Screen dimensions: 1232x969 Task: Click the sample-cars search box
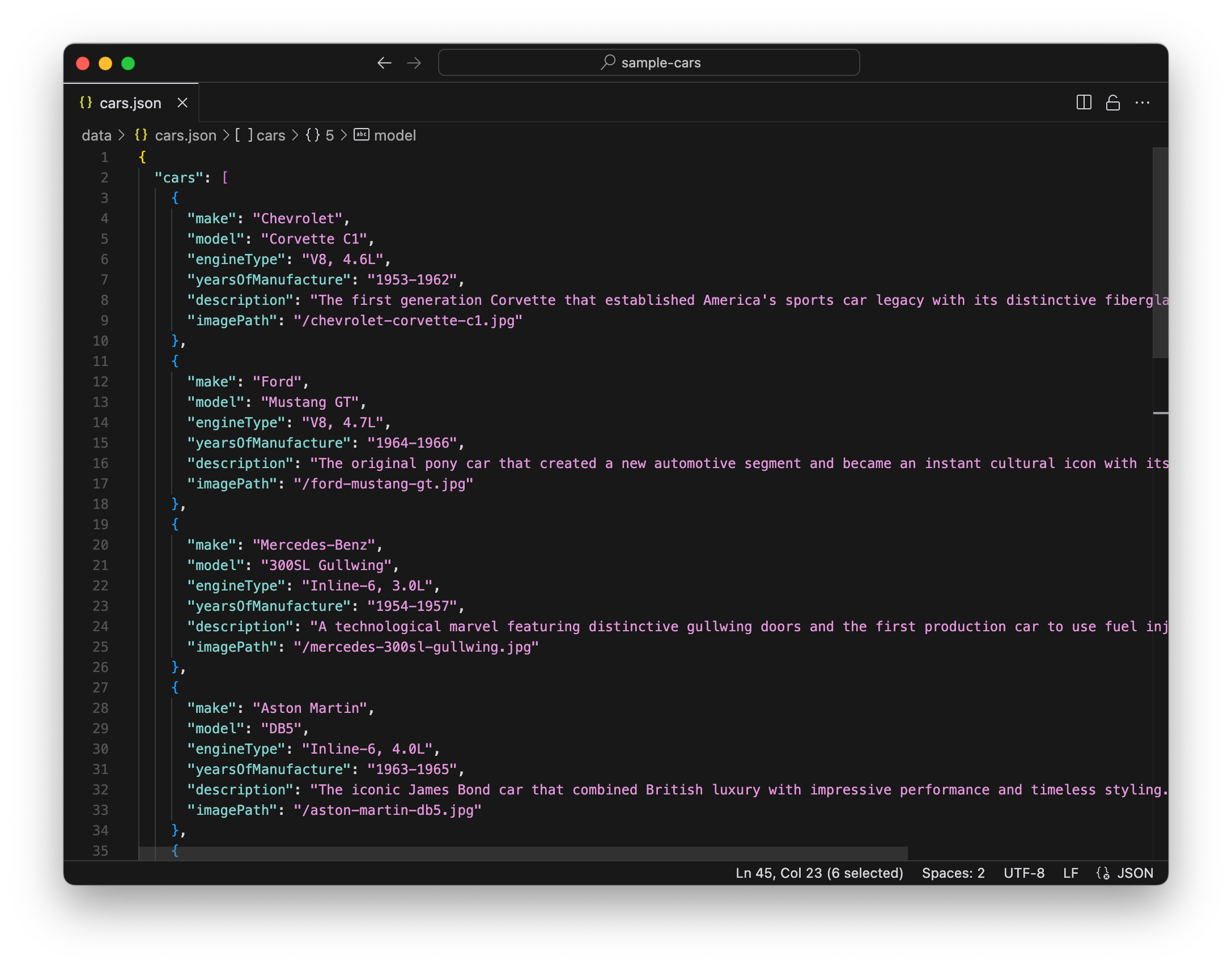[x=648, y=62]
